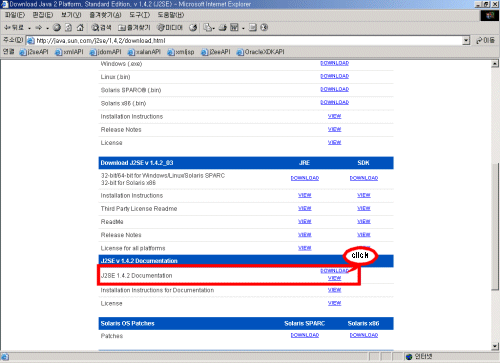
Task: Click SDK VIEW link for Release Notes
Action: point(364,235)
